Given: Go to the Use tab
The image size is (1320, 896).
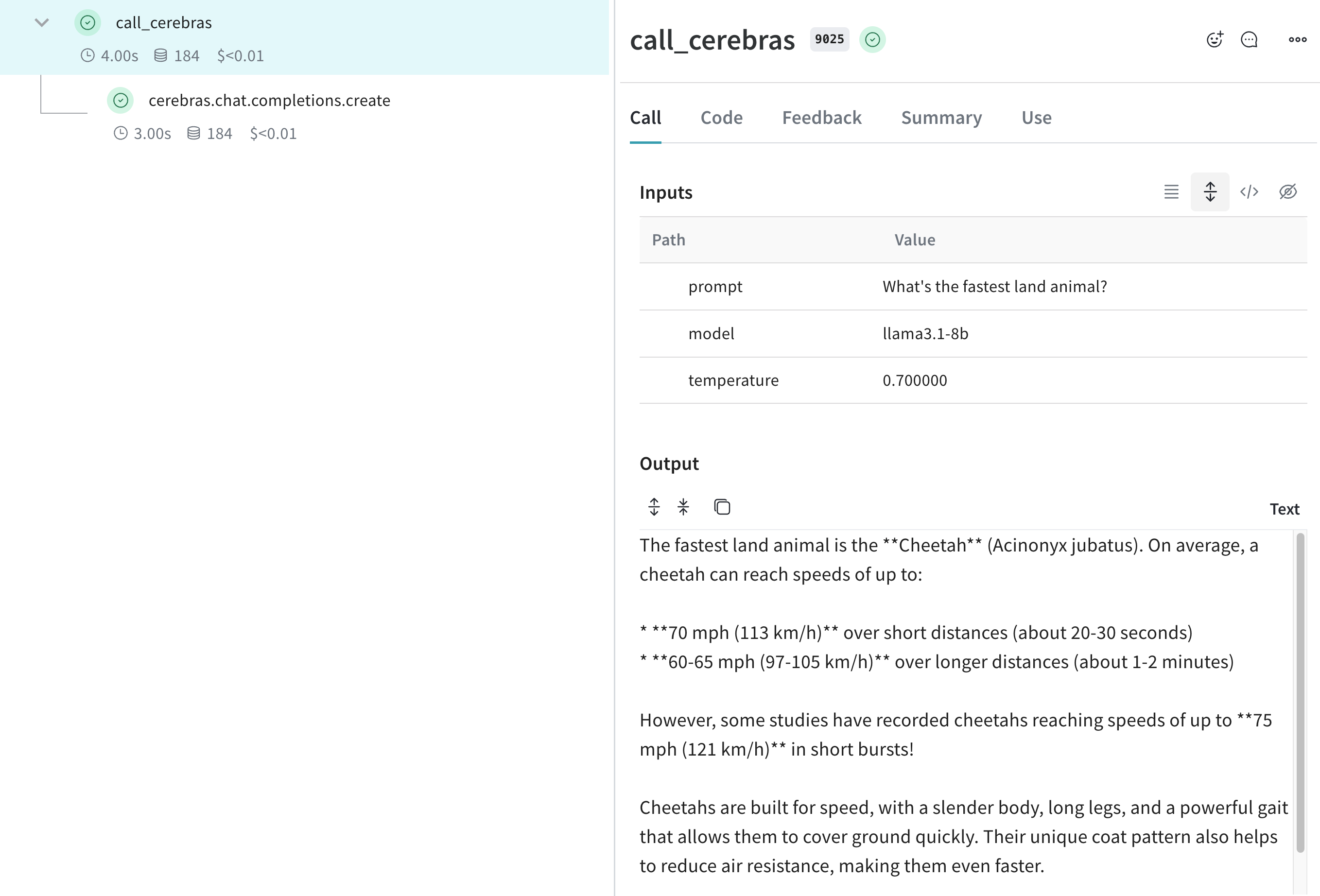Looking at the screenshot, I should point(1036,118).
